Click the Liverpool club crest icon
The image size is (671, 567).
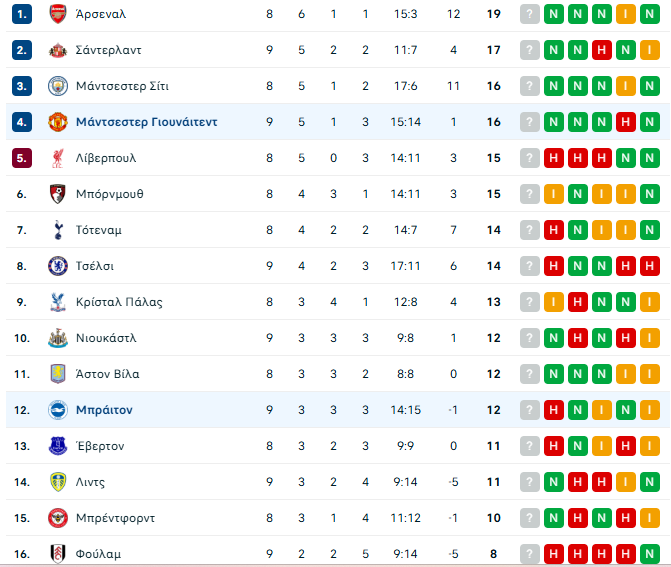click(56, 158)
